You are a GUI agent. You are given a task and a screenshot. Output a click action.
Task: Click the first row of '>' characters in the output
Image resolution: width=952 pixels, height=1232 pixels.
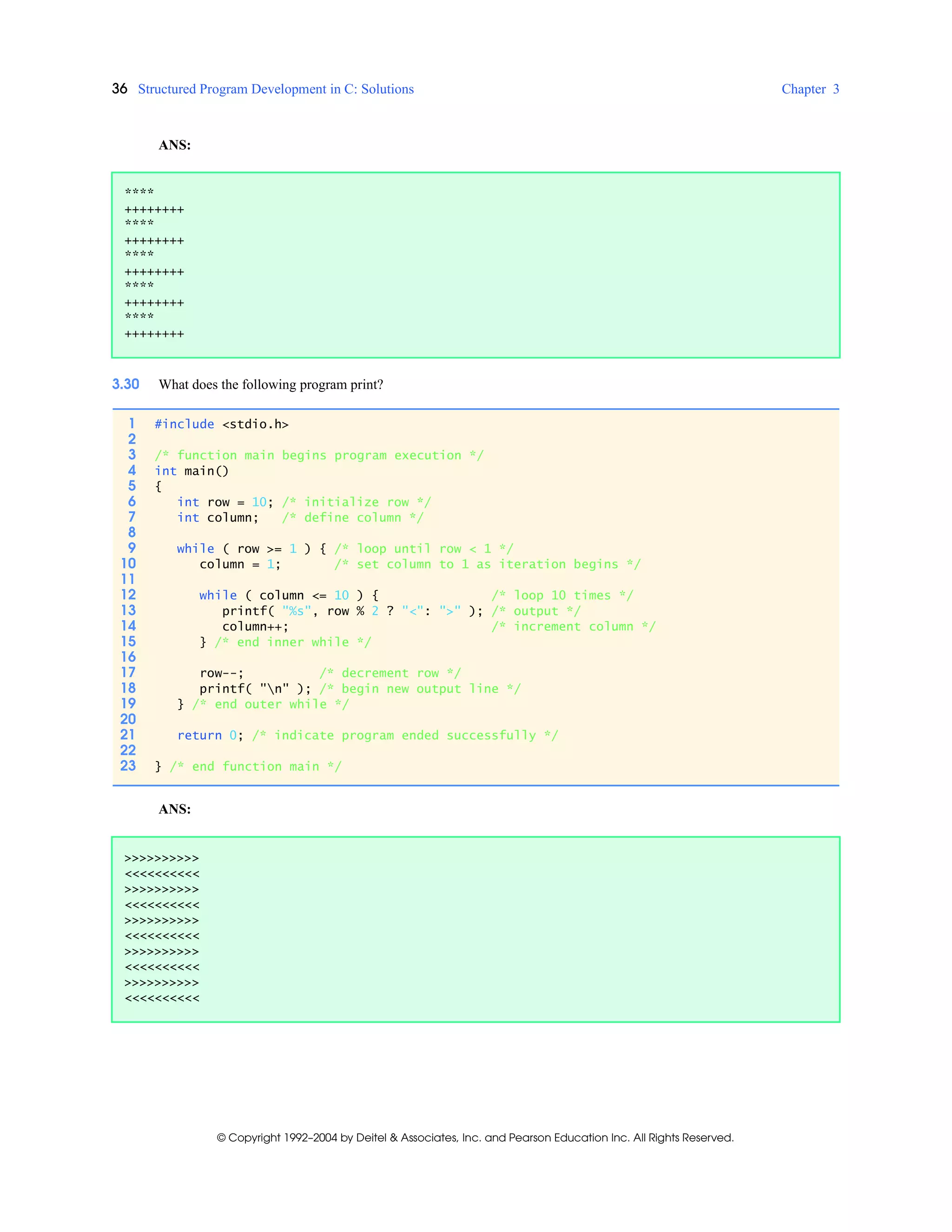click(x=161, y=859)
